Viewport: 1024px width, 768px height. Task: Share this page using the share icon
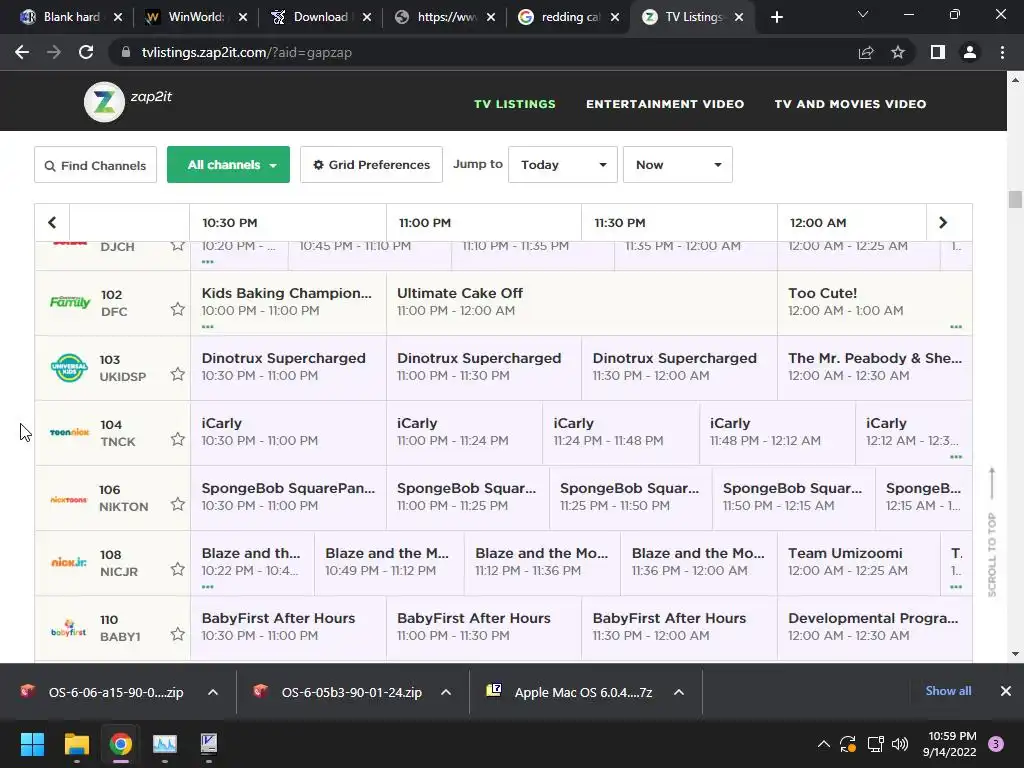[866, 52]
